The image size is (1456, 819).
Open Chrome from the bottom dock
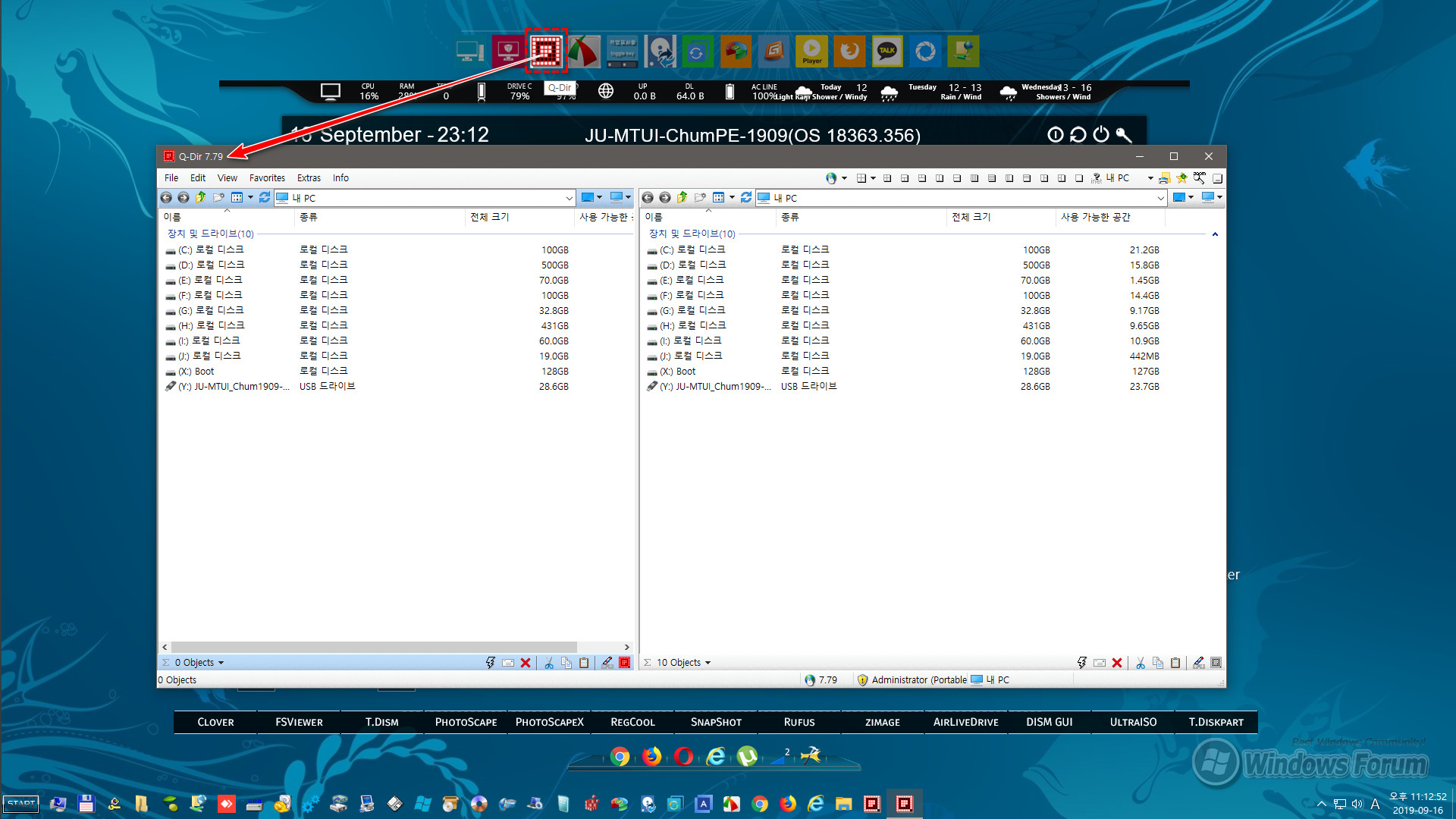(620, 756)
